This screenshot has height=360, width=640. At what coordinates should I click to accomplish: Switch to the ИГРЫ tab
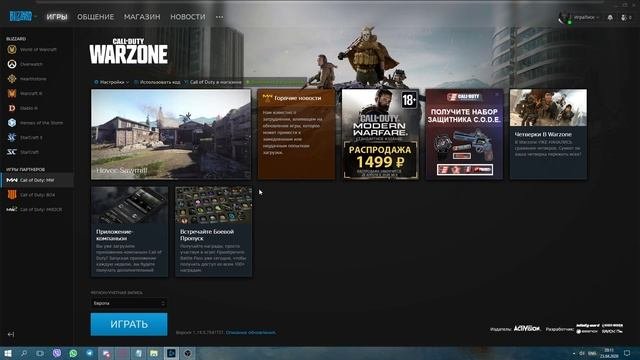pyautogui.click(x=57, y=17)
